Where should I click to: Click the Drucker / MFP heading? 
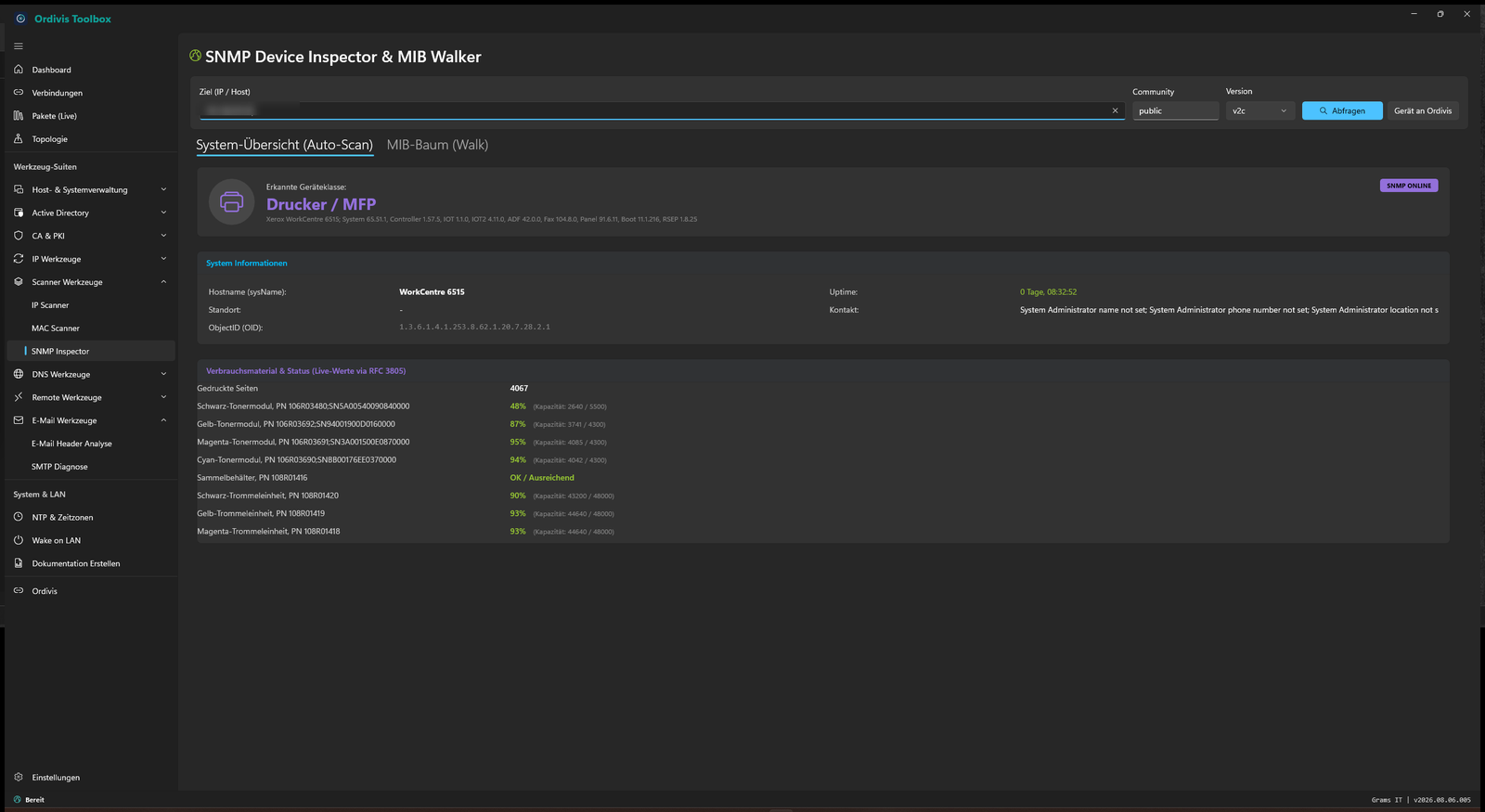321,204
